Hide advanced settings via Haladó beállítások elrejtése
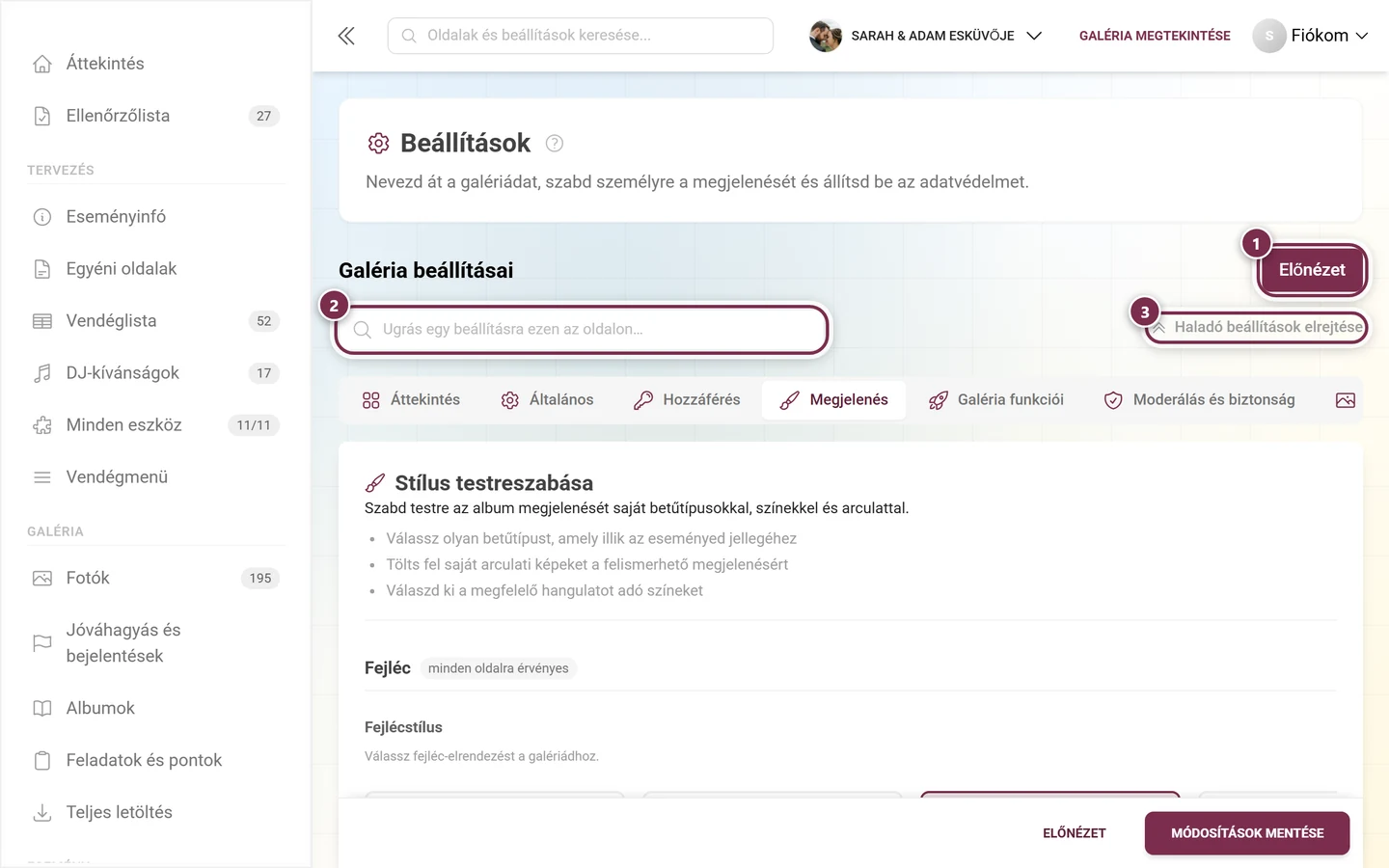 pyautogui.click(x=1257, y=327)
